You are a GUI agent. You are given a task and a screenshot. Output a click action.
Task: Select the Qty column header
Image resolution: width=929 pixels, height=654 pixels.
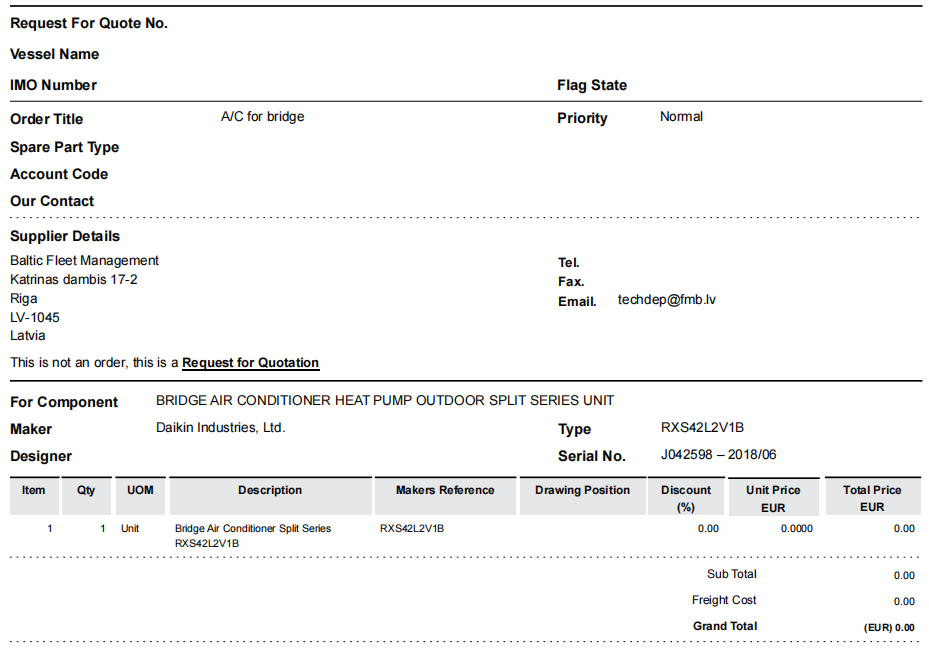pos(86,491)
